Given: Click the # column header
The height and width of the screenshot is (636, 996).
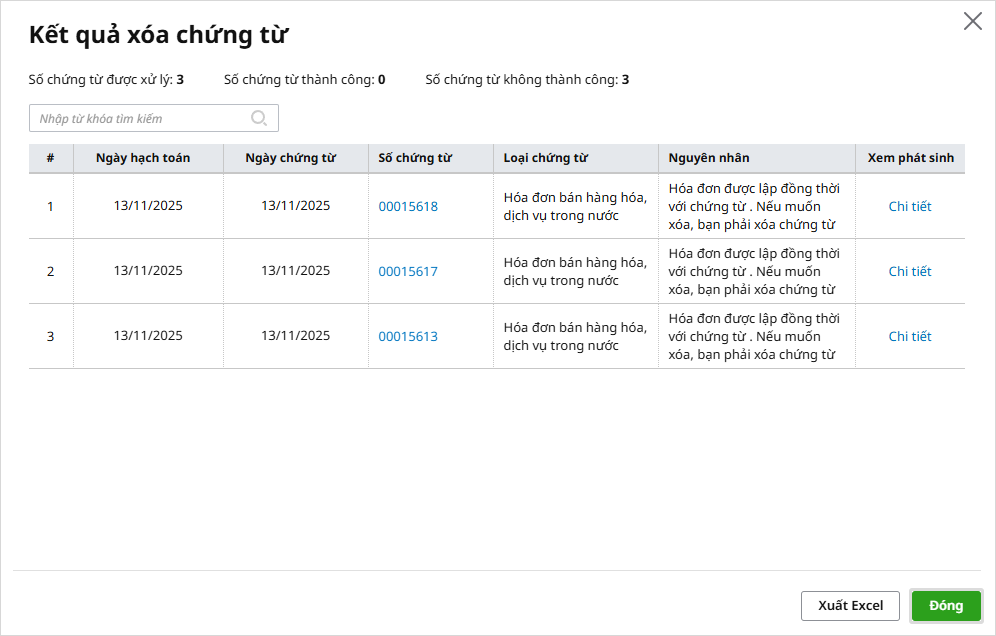Looking at the screenshot, I should pyautogui.click(x=50, y=158).
